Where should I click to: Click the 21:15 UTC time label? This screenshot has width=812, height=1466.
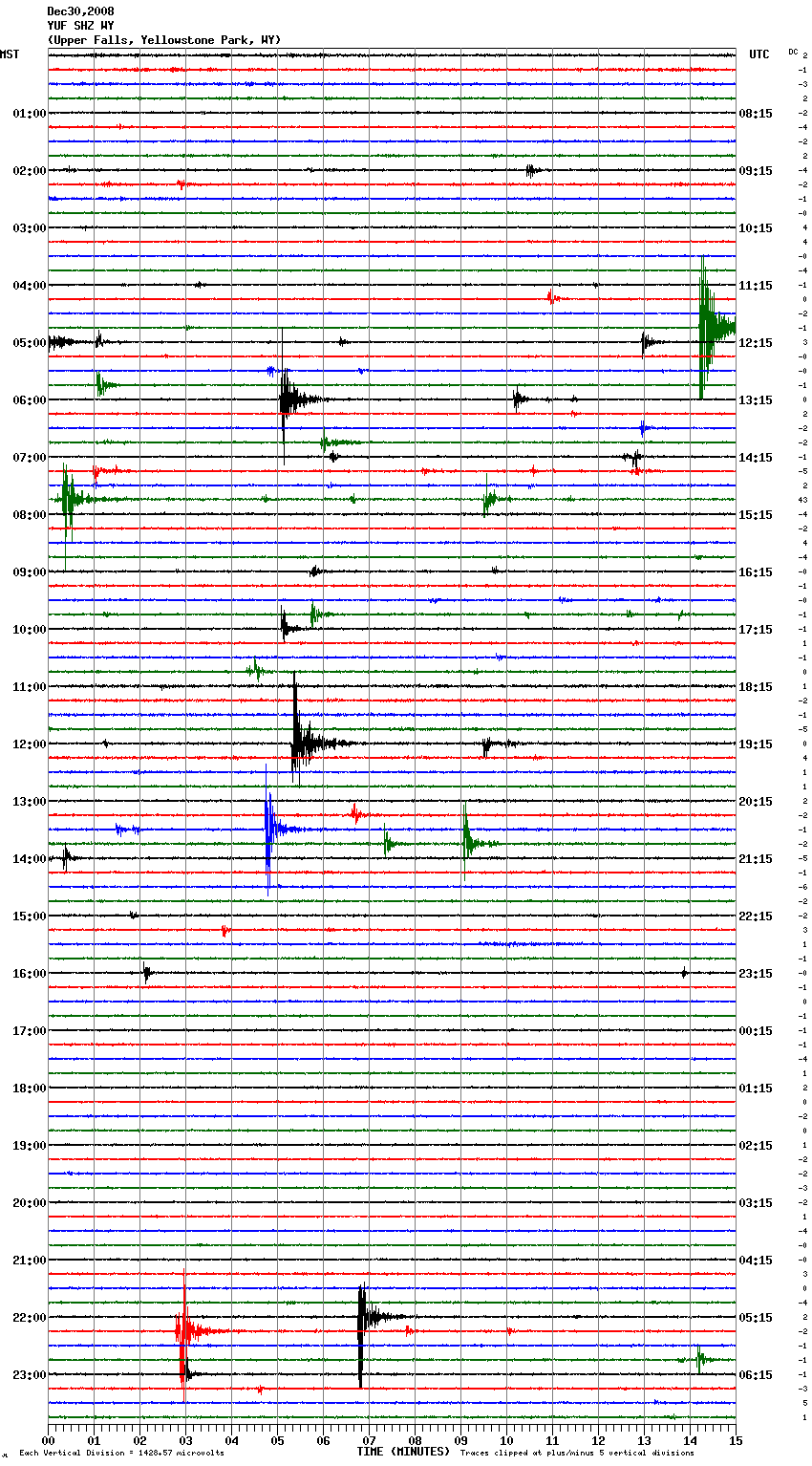coord(756,859)
